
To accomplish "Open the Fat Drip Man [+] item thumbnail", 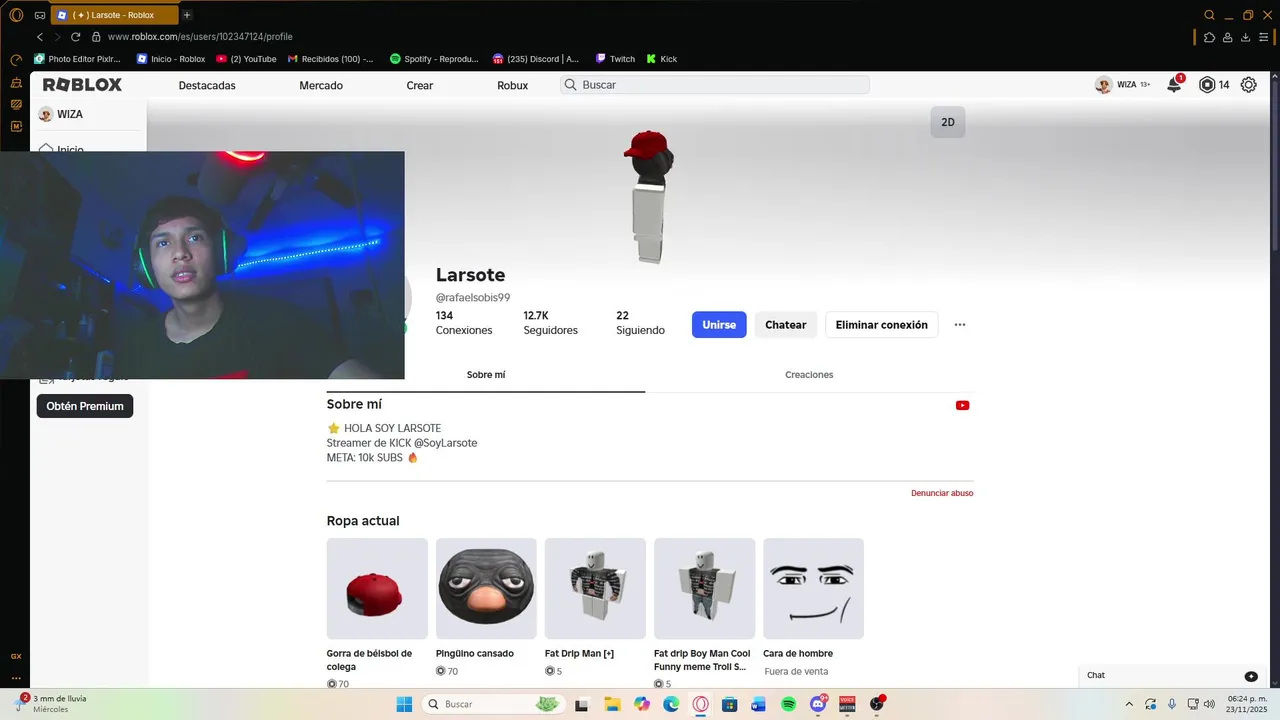I will 595,589.
